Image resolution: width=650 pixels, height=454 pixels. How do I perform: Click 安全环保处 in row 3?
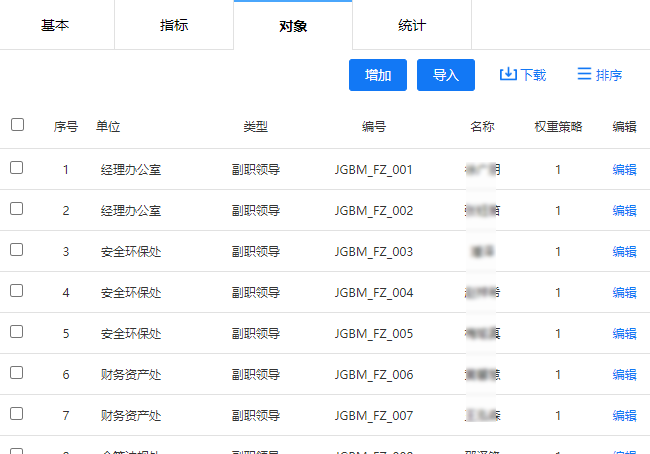(131, 252)
